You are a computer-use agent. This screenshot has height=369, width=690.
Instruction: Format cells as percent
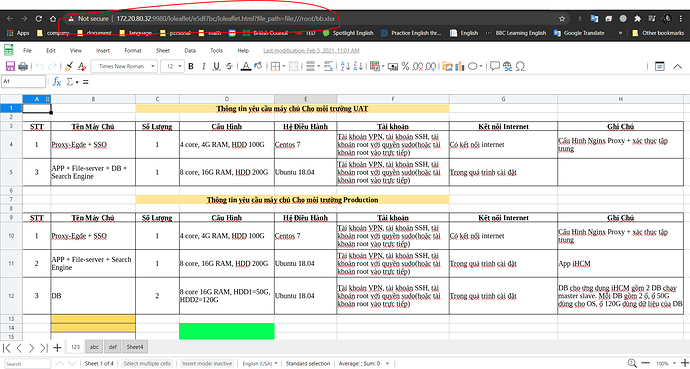[x=405, y=66]
